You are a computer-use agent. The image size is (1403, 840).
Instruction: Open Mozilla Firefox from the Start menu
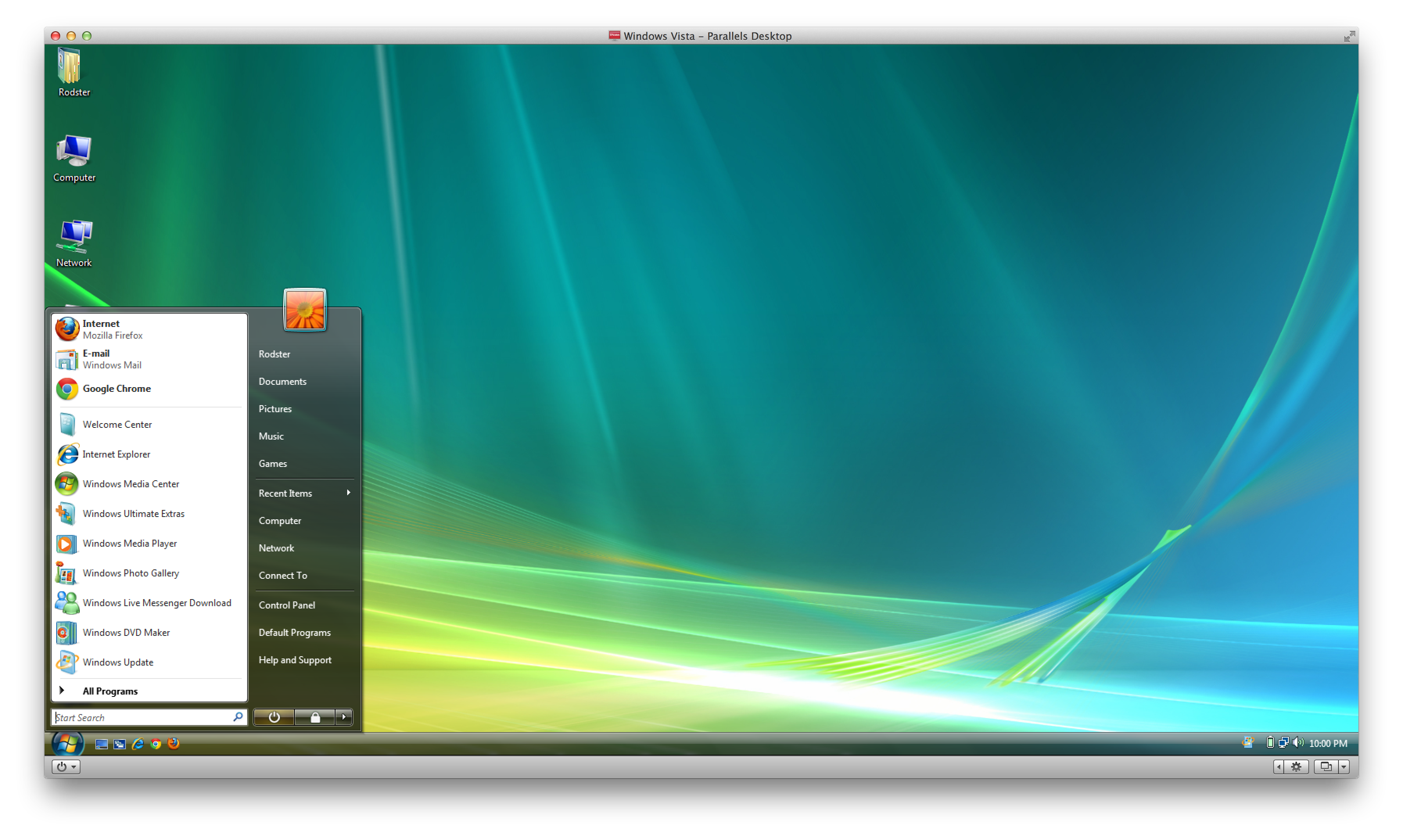point(149,329)
